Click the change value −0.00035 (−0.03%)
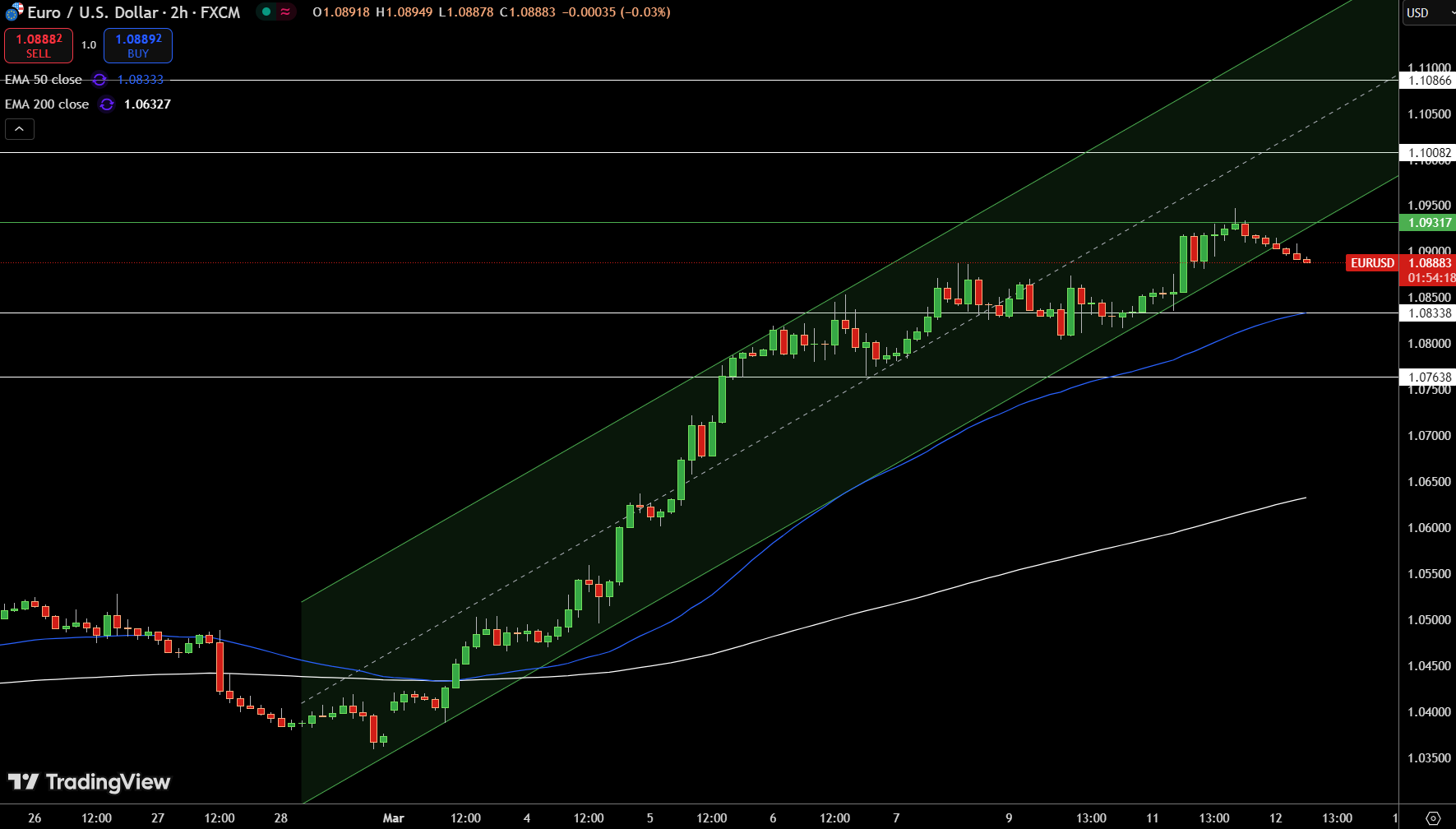 click(616, 12)
